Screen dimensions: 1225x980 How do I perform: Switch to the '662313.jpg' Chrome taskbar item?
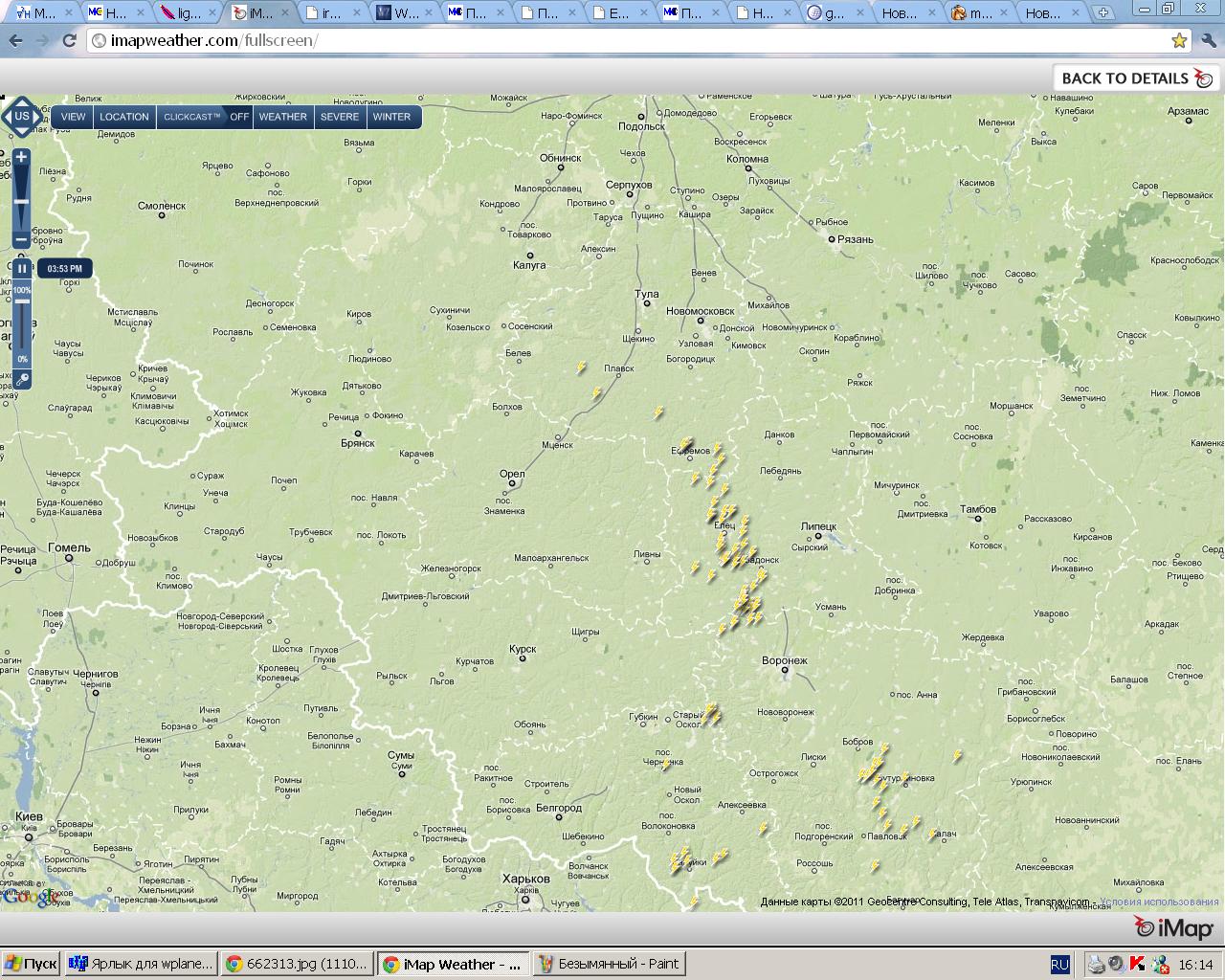[297, 964]
